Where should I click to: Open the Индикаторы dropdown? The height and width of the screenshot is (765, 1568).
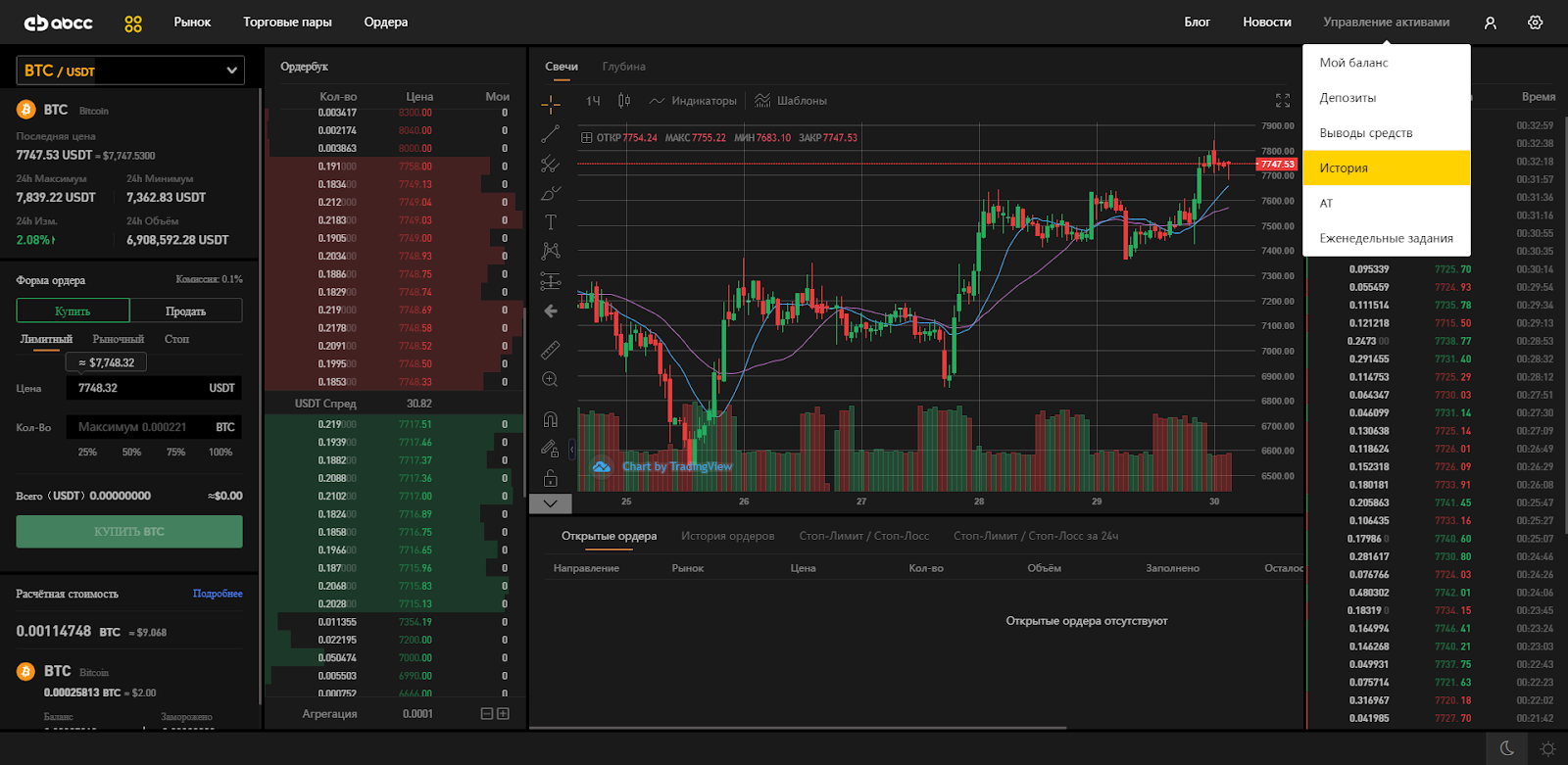[x=693, y=101]
